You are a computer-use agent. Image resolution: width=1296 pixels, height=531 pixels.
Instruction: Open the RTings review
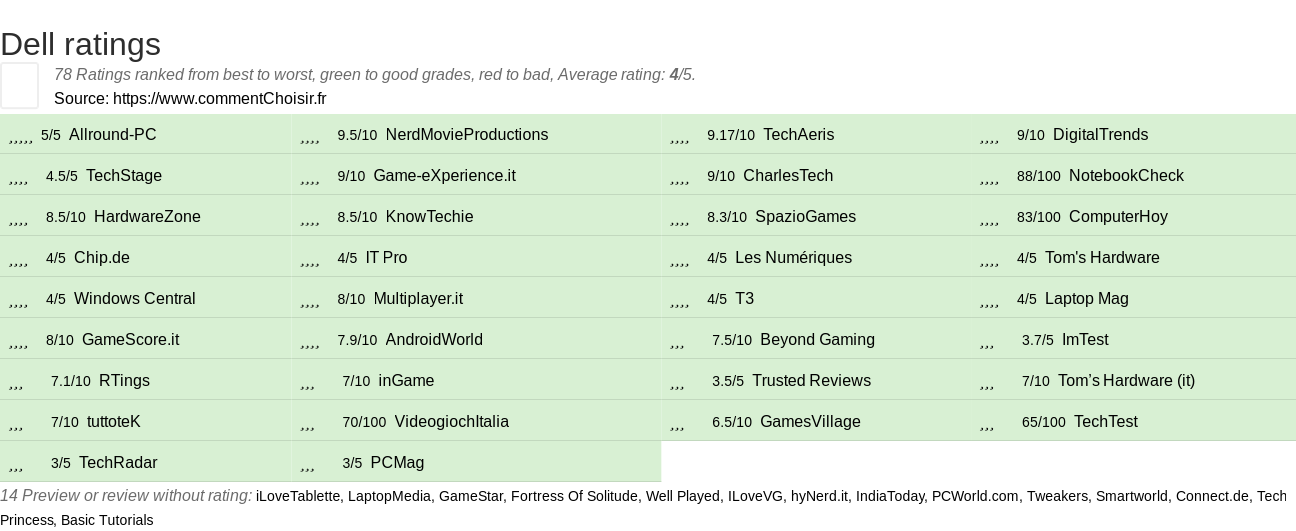124,381
